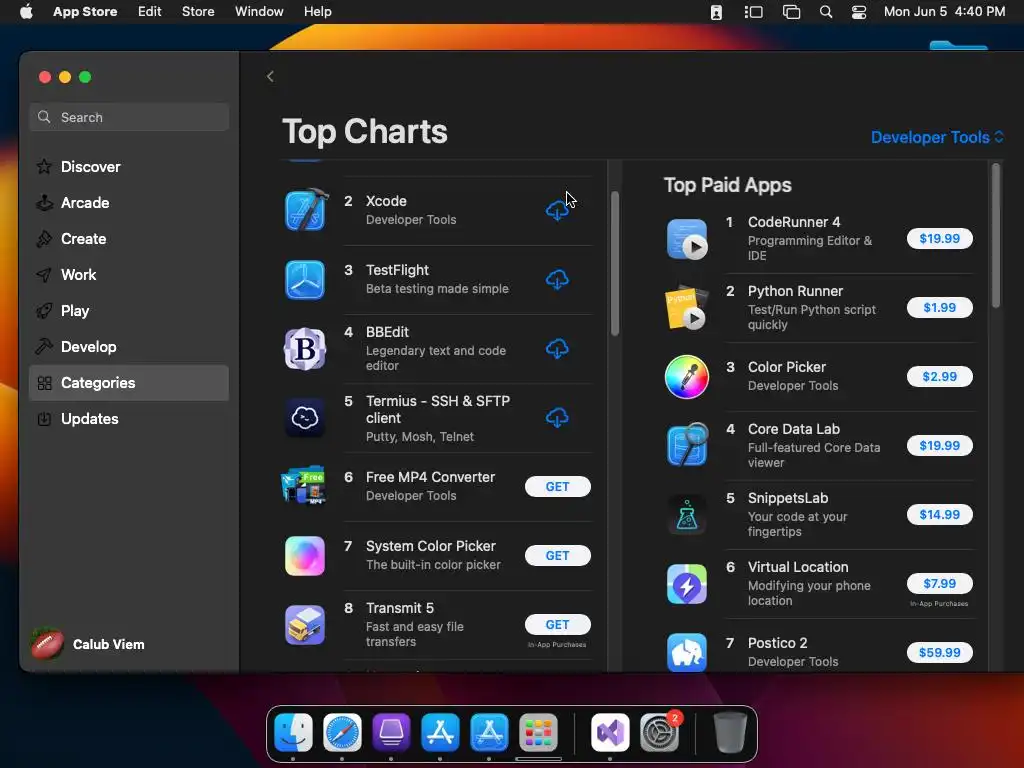Buy SnippetsLab for $14.99
The height and width of the screenshot is (768, 1024).
[x=940, y=515]
